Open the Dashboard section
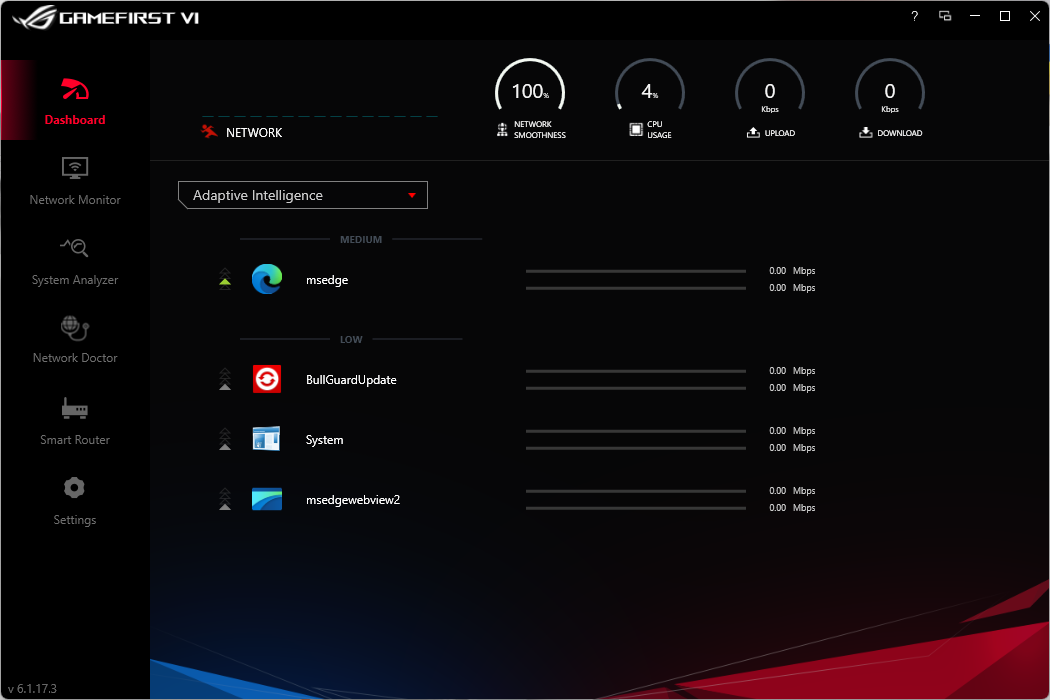The width and height of the screenshot is (1050, 700). [75, 100]
